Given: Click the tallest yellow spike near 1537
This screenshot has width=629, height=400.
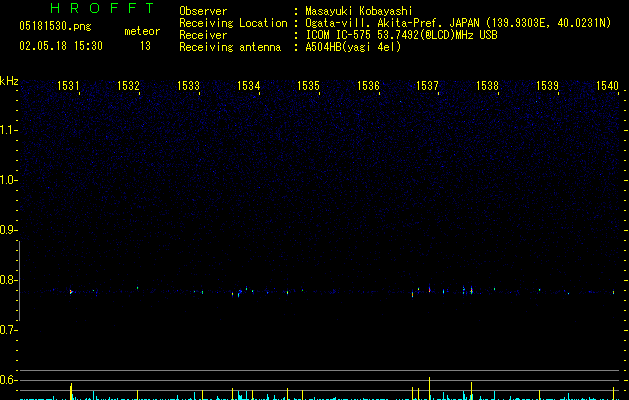Looking at the screenshot, I should click(429, 388).
